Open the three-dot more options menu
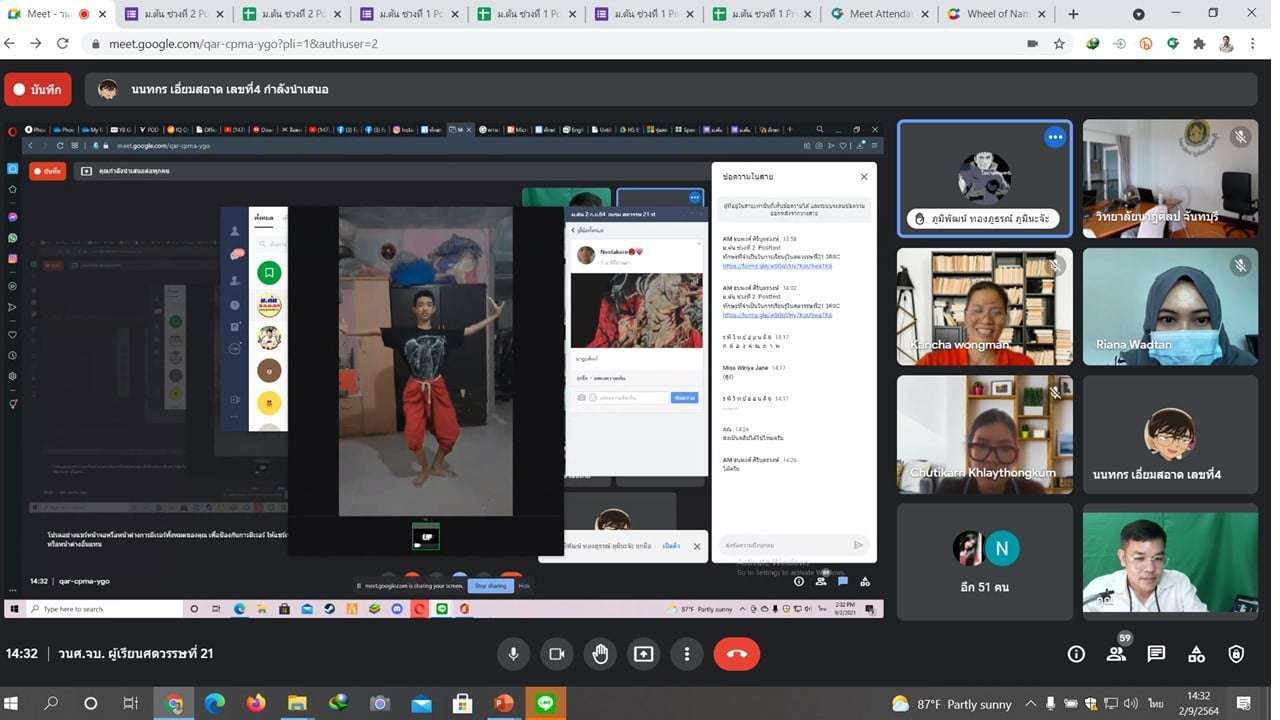 point(686,654)
